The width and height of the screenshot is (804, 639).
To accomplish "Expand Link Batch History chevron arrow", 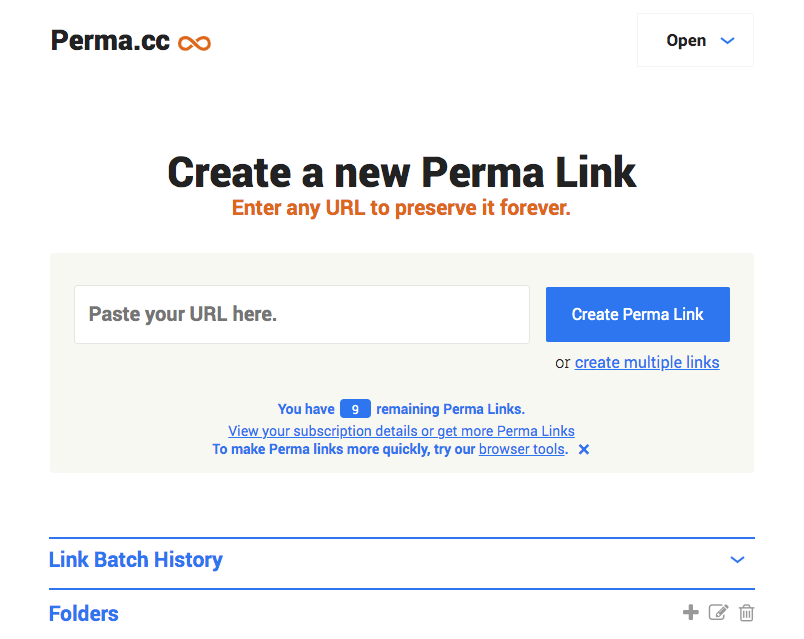I will [737, 560].
